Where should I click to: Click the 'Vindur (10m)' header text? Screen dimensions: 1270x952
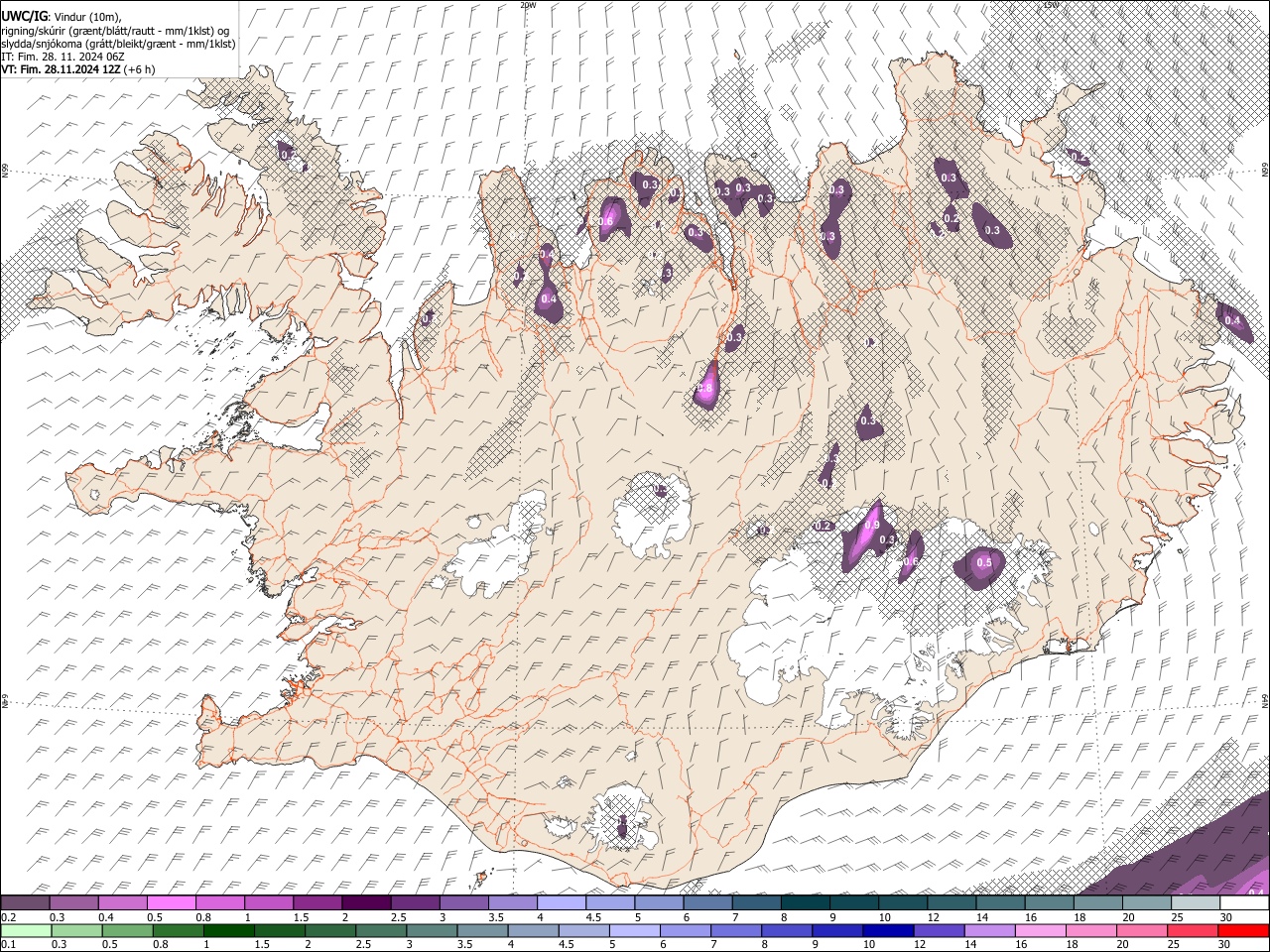click(x=86, y=17)
